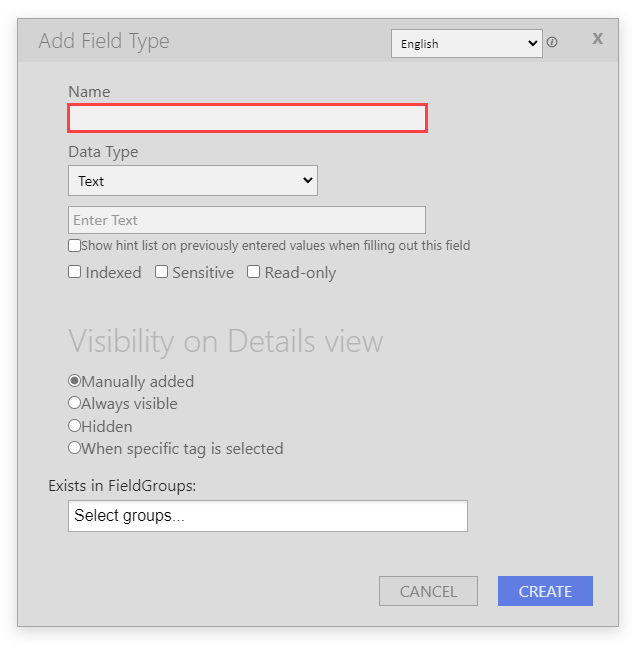636x645 pixels.
Task: Click the Exists in FieldGroups label
Action: [x=122, y=486]
